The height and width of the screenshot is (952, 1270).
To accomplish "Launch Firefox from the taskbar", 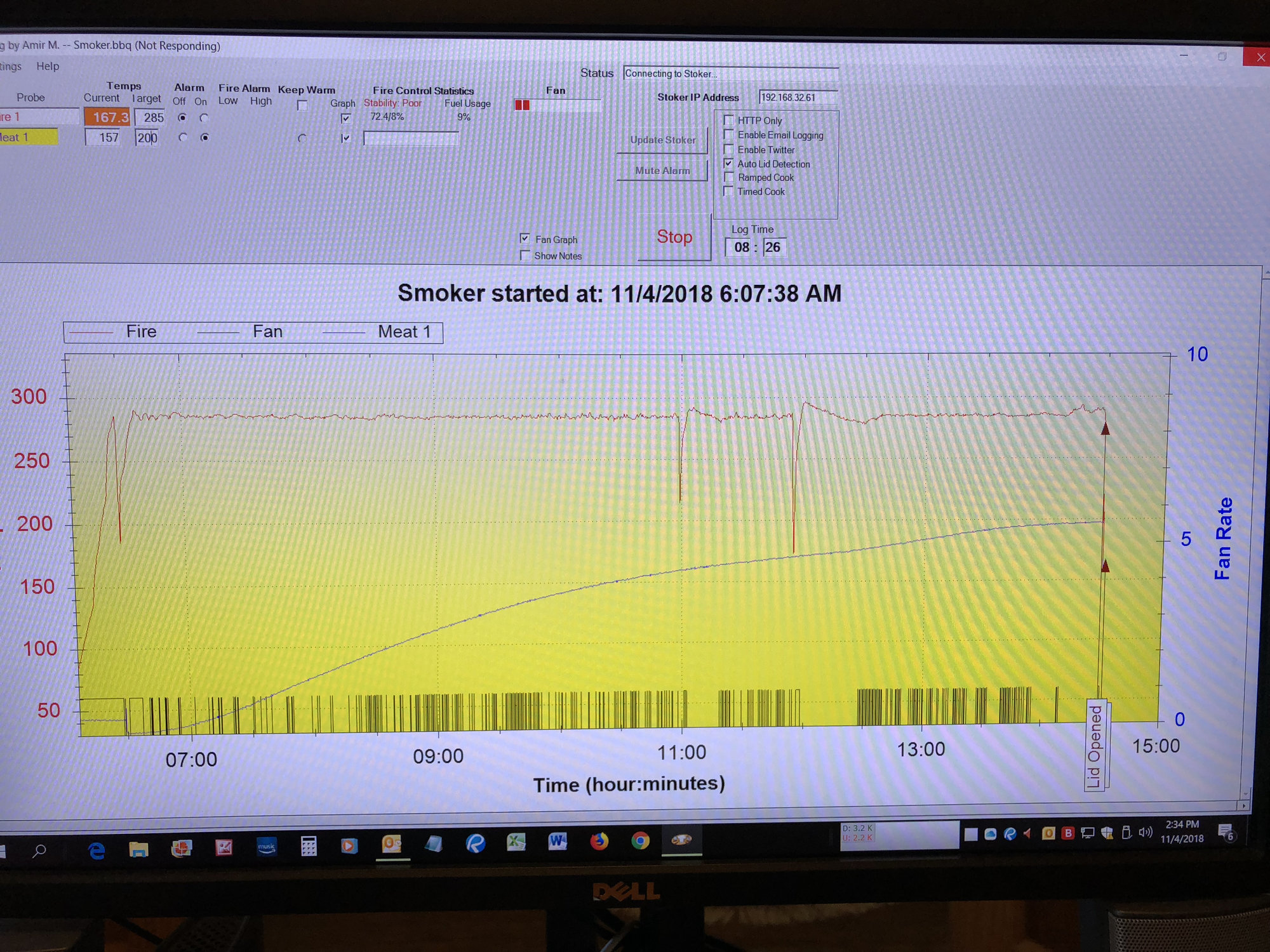I will pyautogui.click(x=599, y=842).
